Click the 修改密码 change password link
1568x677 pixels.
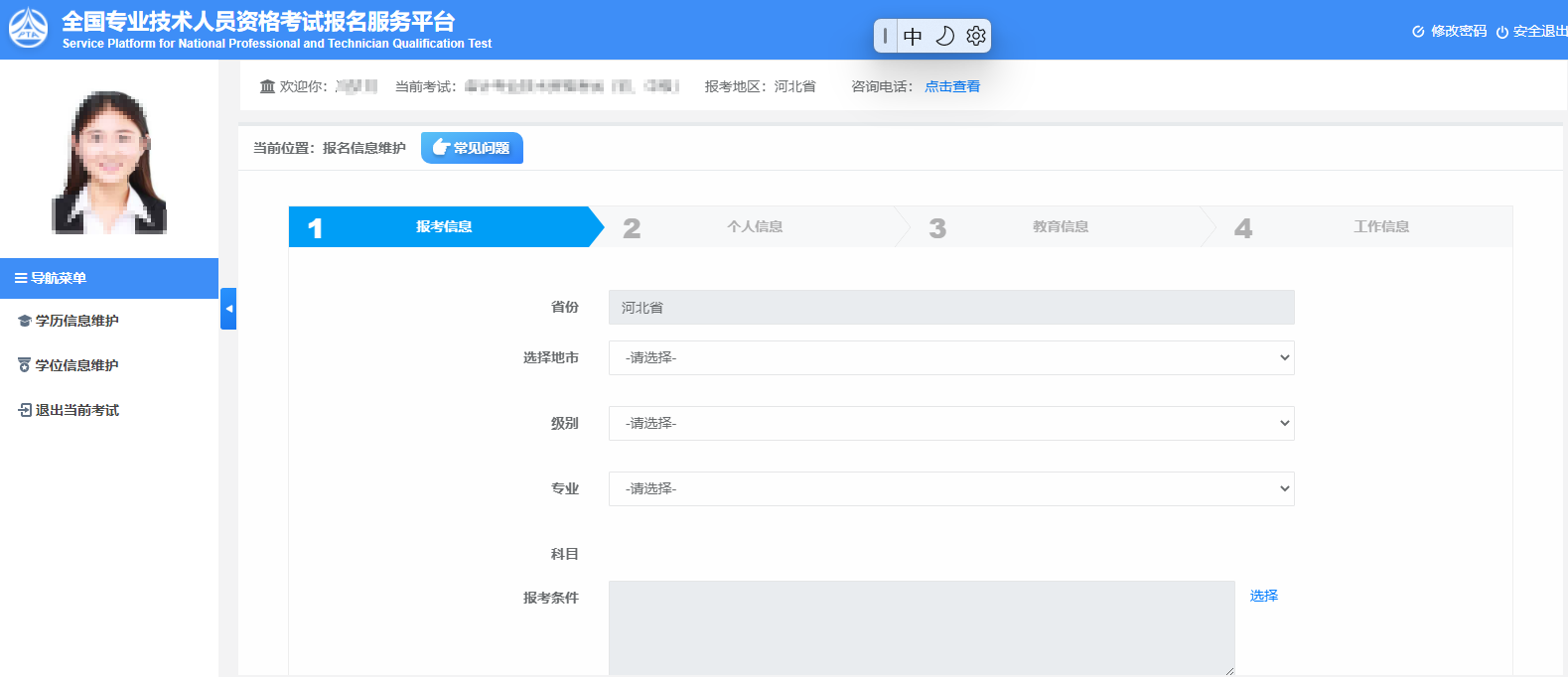[x=1450, y=32]
